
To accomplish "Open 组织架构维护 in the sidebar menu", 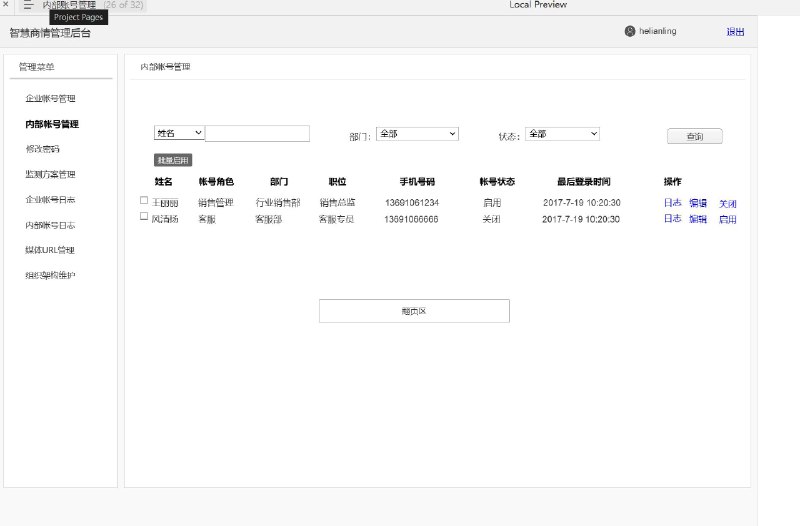I will (51, 275).
